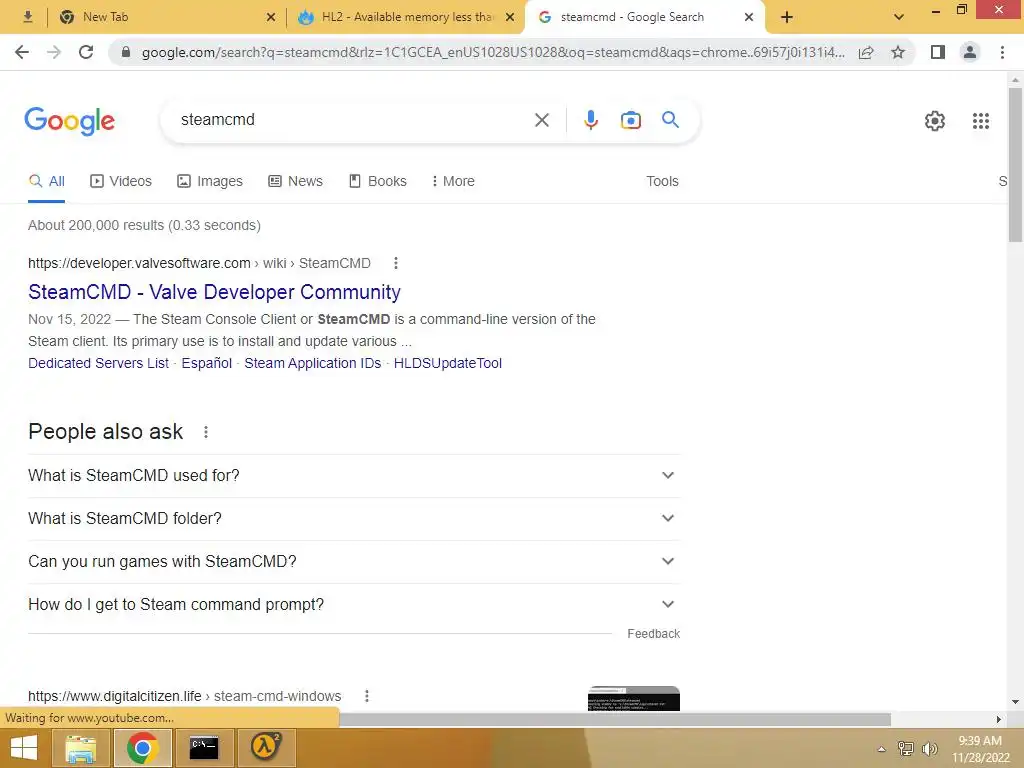Open Google quick settings gear

click(935, 121)
